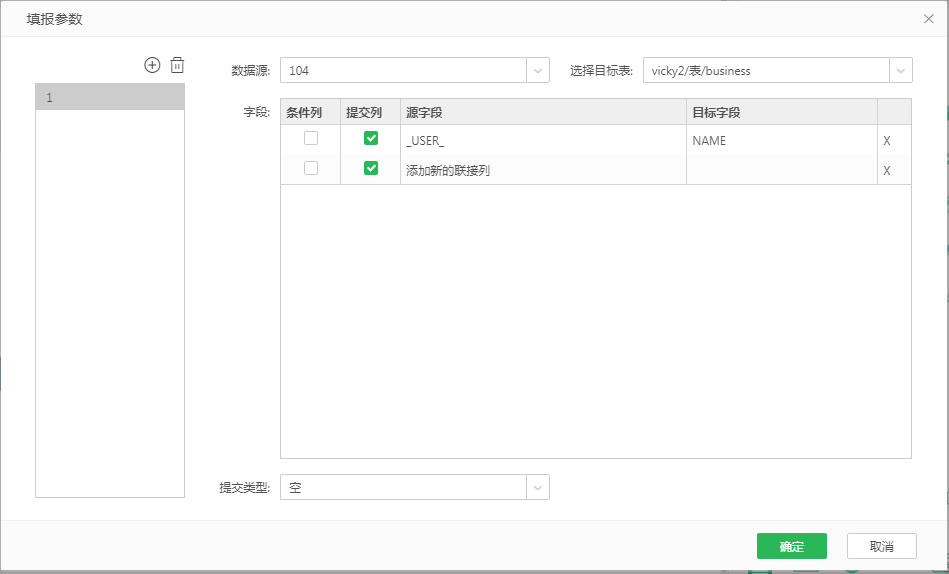Click the 提交列 column header
Viewport: 949px width, 574px height.
coord(370,112)
